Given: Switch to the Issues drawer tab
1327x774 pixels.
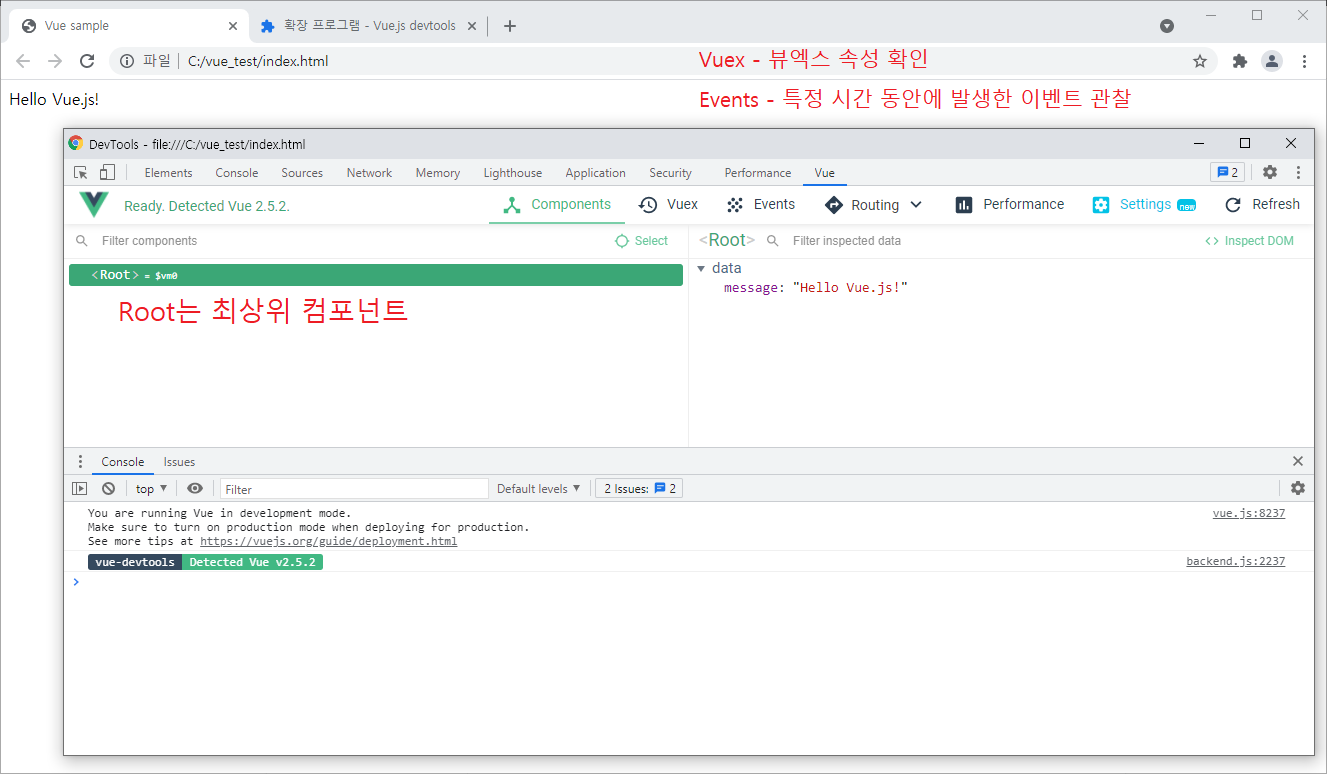Looking at the screenshot, I should (x=179, y=462).
